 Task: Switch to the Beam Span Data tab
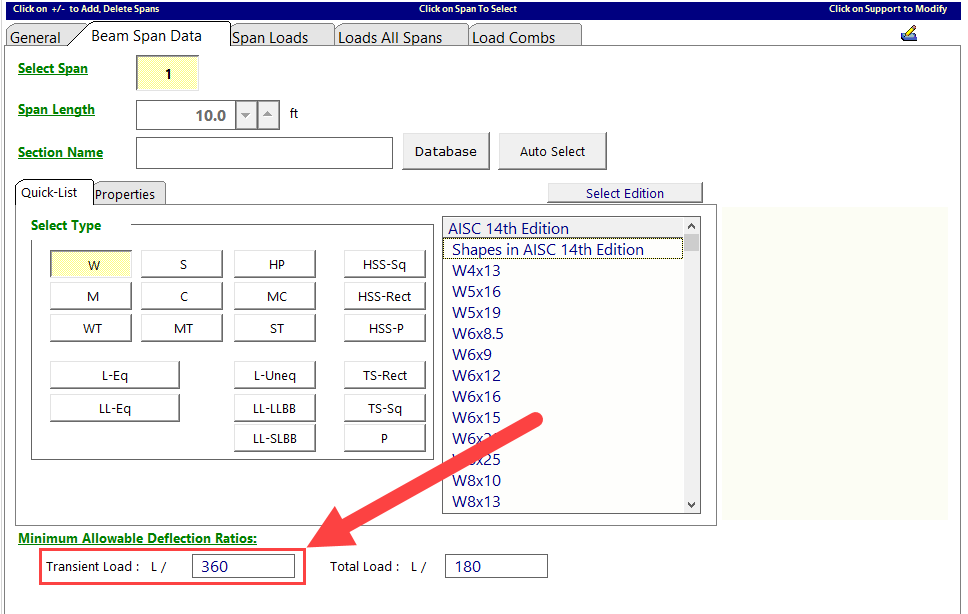pos(146,36)
